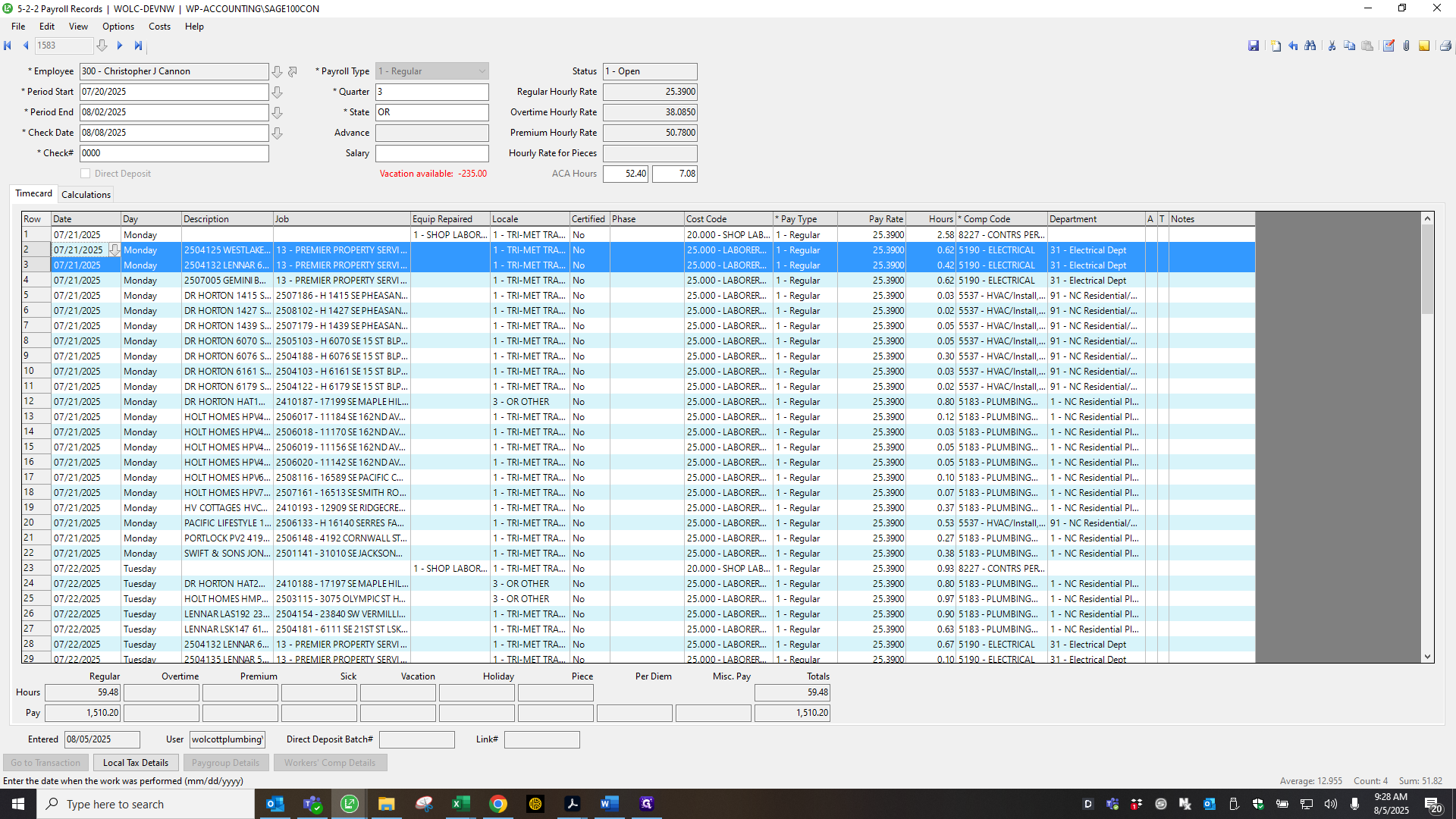Click the jump-to-employee arrow icon
Image resolution: width=1456 pixels, height=819 pixels.
(x=293, y=71)
